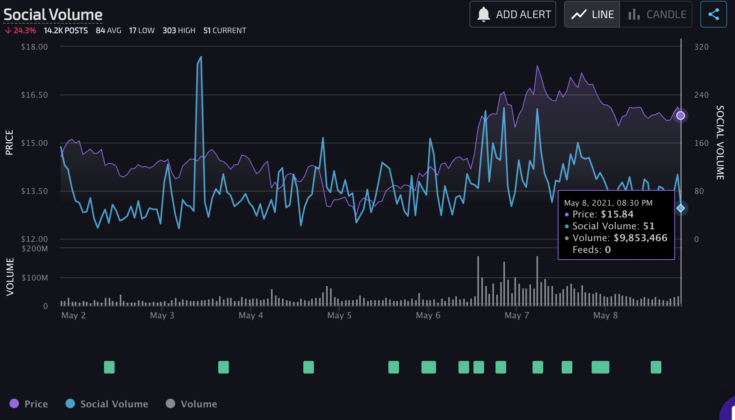Click the May 3 date label
The width and height of the screenshot is (735, 420).
[162, 315]
